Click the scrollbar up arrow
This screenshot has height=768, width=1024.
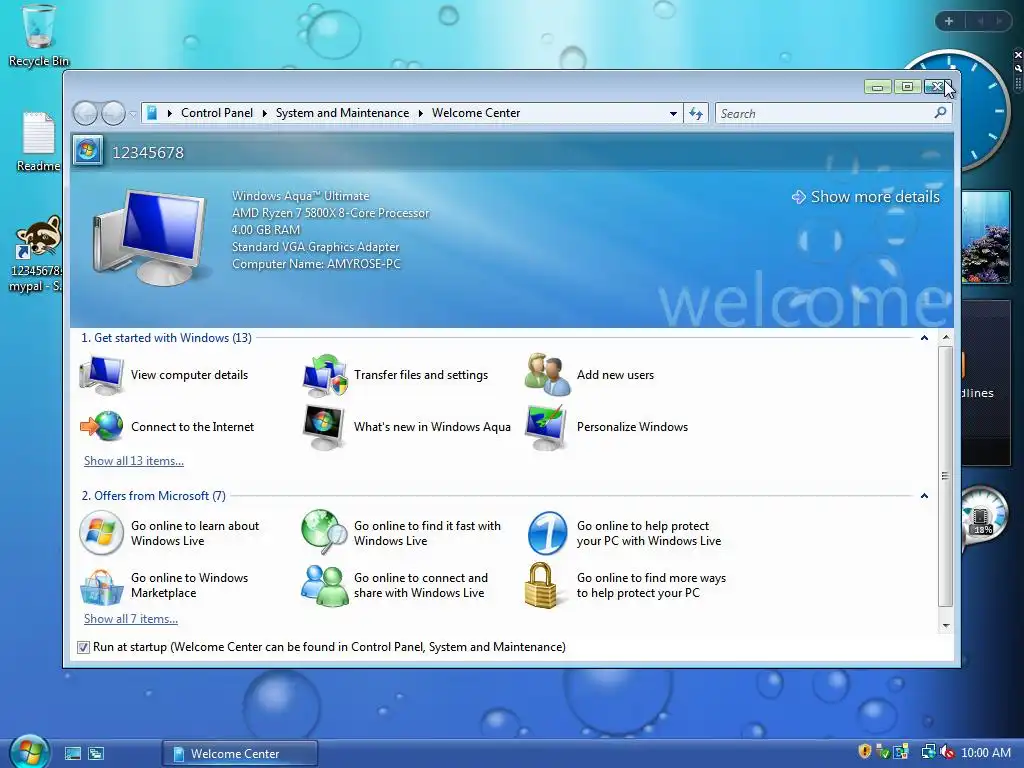click(x=945, y=338)
